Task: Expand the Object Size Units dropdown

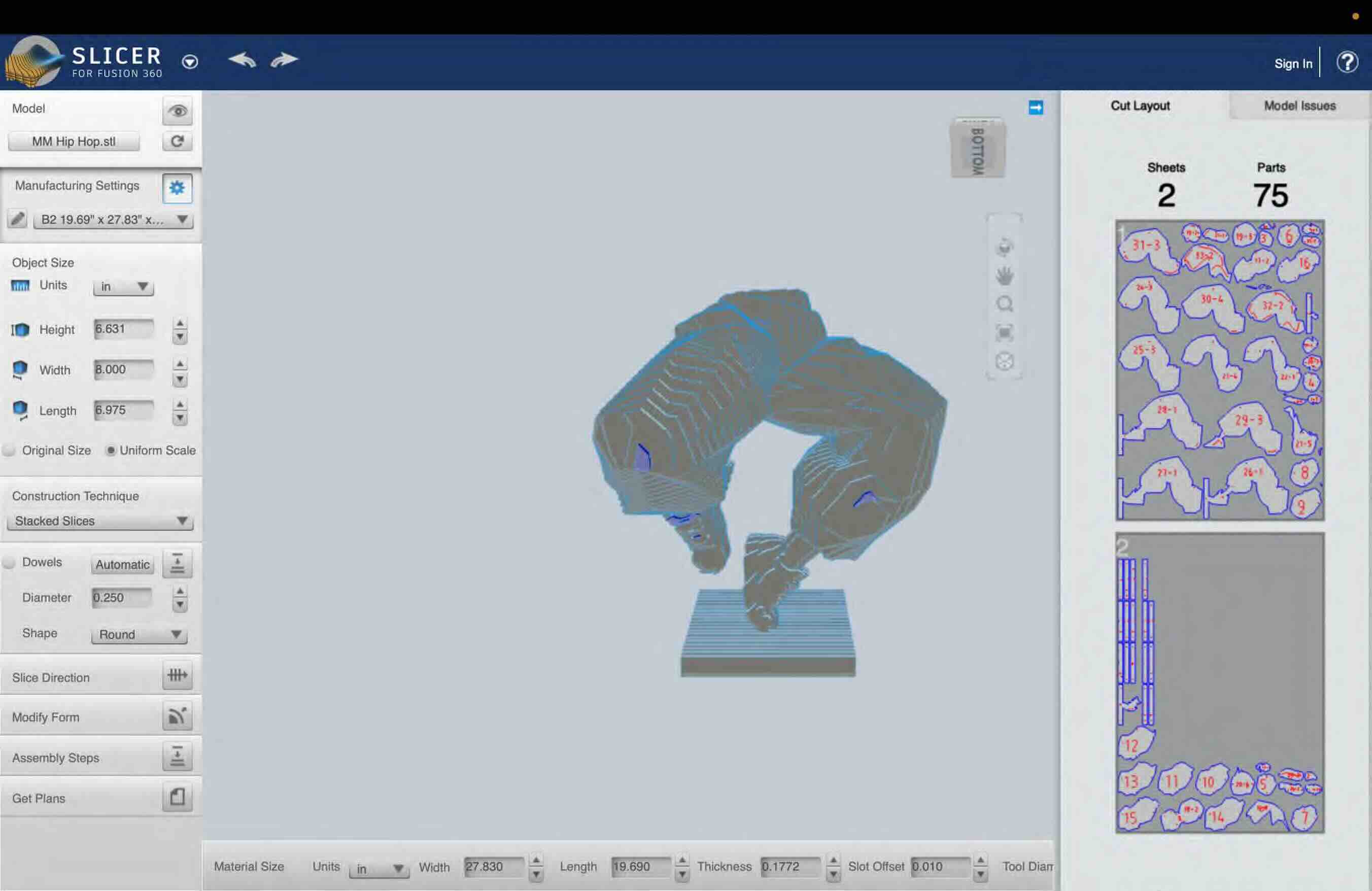Action: [123, 287]
